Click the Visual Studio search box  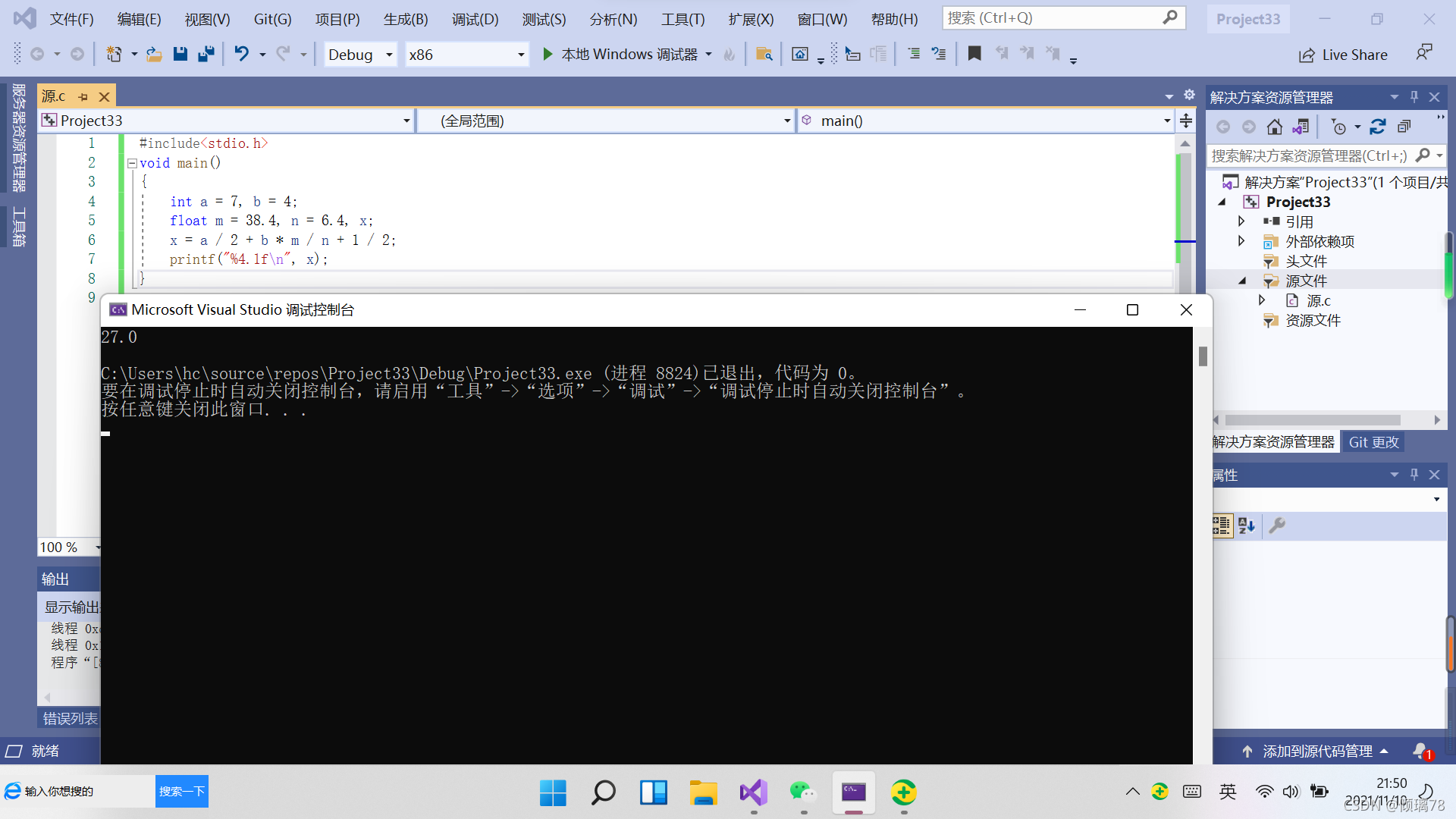pos(1062,17)
